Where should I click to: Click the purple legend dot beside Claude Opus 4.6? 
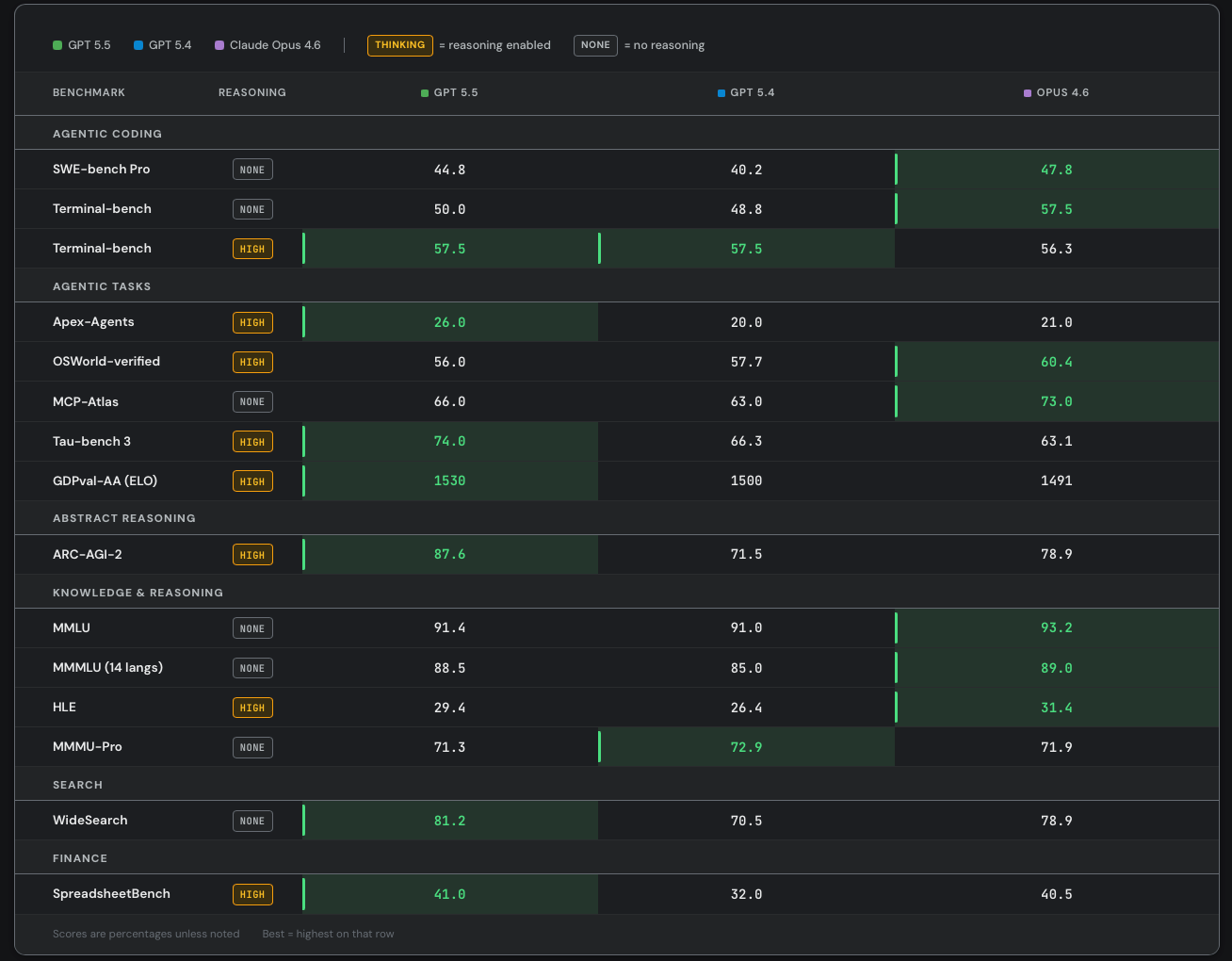[219, 45]
